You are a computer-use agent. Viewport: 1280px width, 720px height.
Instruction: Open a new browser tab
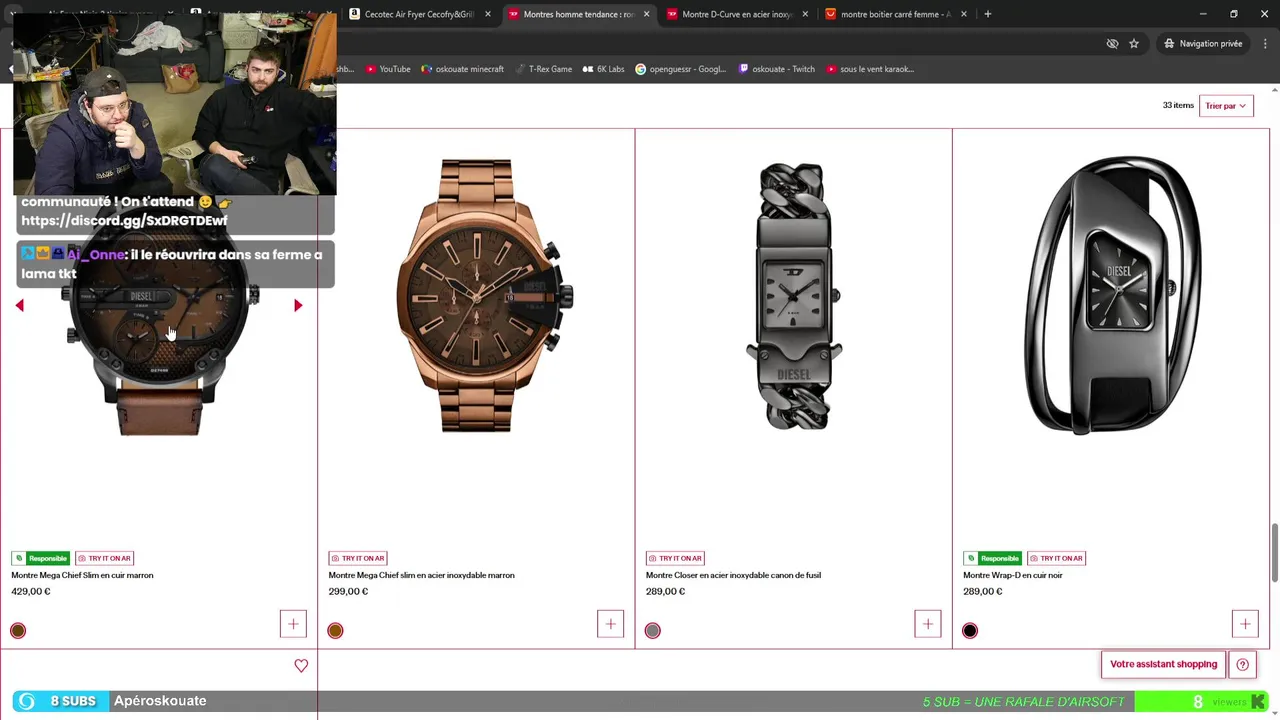click(x=987, y=14)
